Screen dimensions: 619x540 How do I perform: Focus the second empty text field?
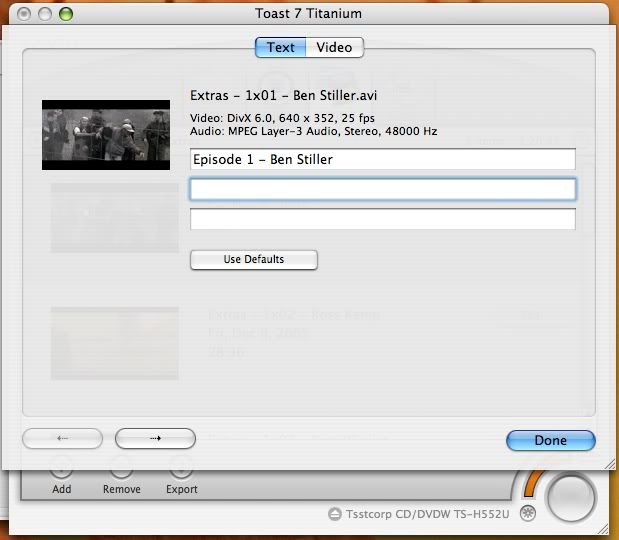pyautogui.click(x=383, y=189)
